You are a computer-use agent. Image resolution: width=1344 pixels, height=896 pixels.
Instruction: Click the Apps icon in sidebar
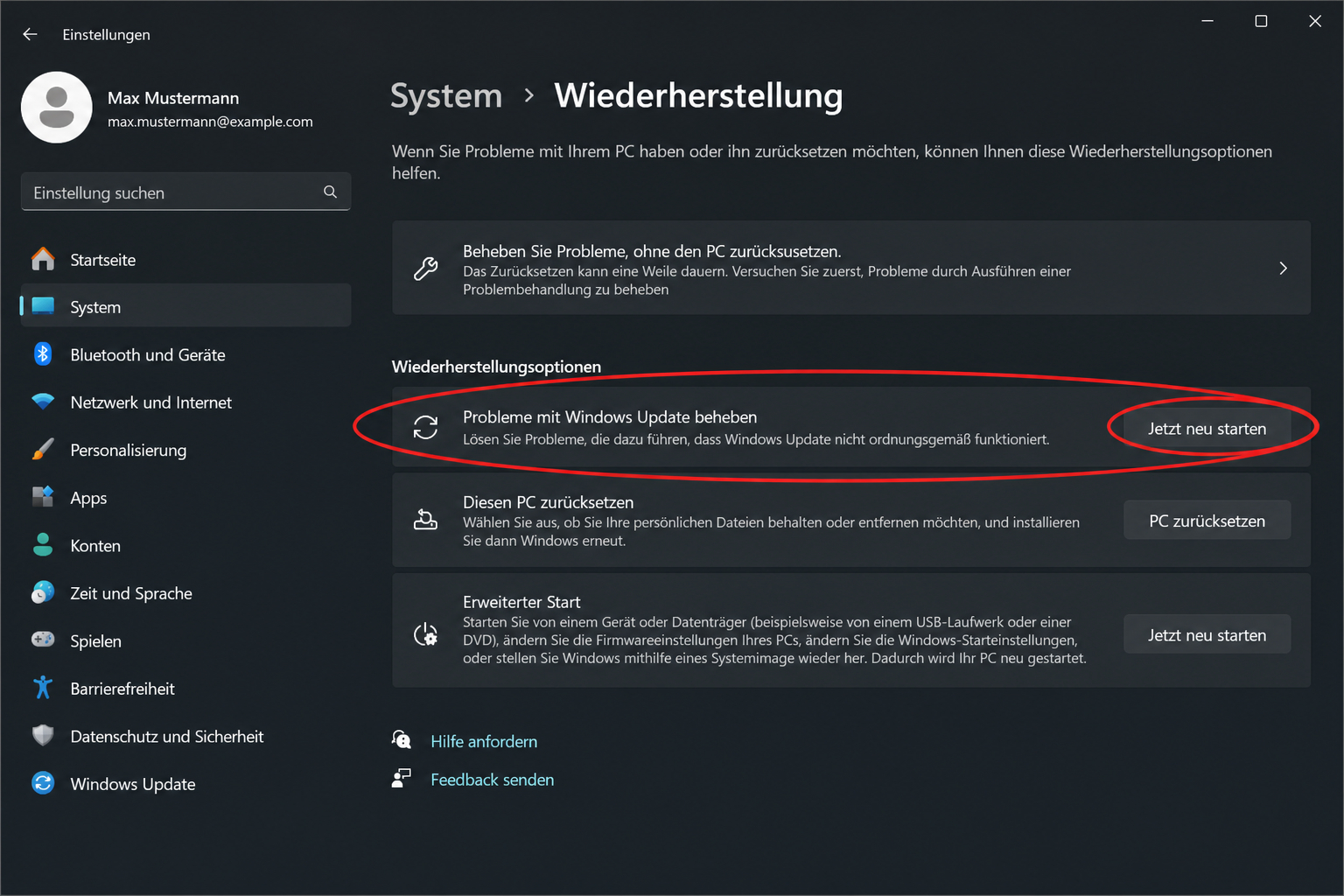(x=43, y=497)
